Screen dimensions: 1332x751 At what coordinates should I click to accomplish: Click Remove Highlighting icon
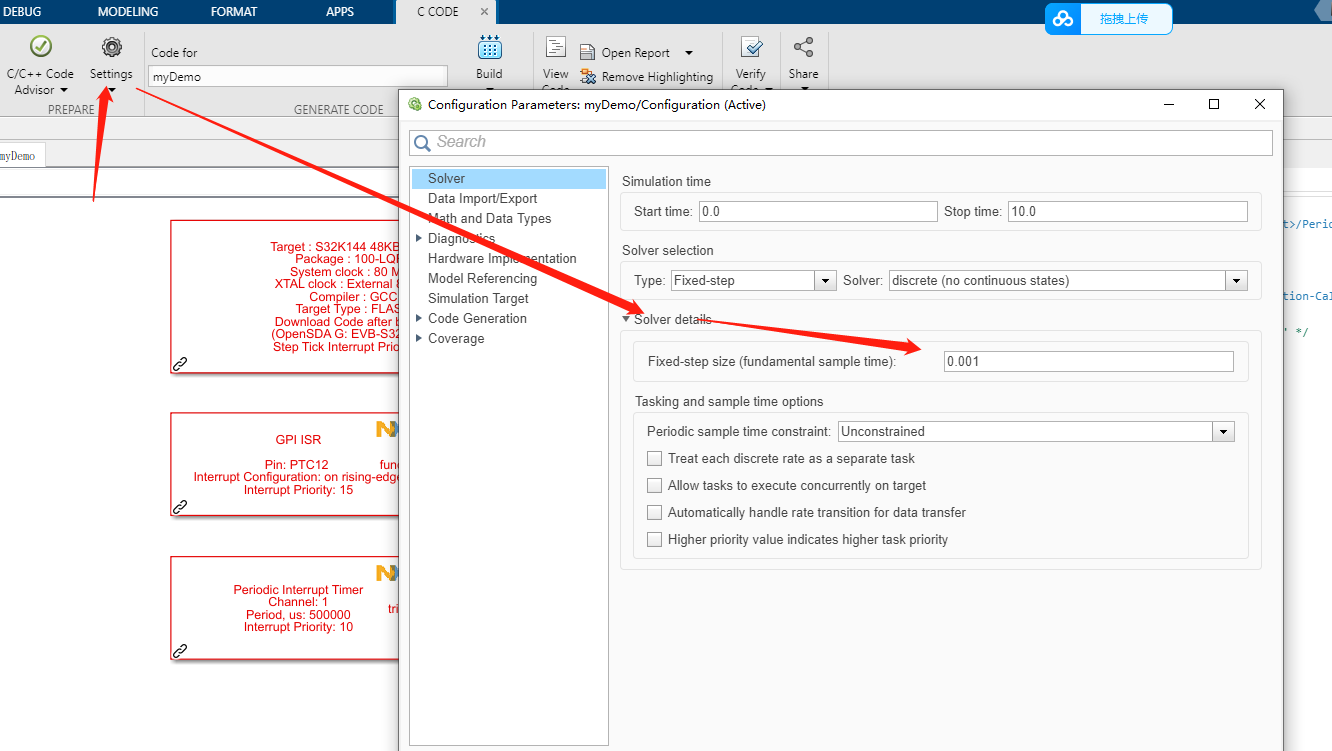tap(587, 77)
